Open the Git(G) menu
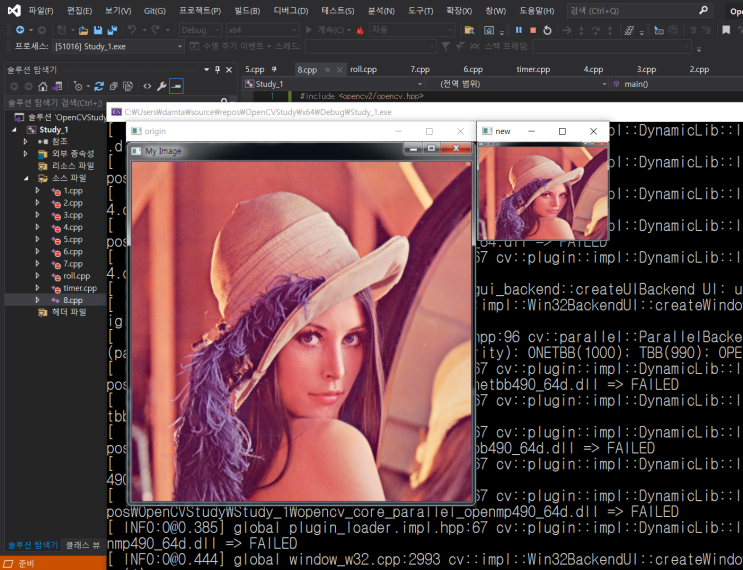The height and width of the screenshot is (570, 743). click(154, 10)
